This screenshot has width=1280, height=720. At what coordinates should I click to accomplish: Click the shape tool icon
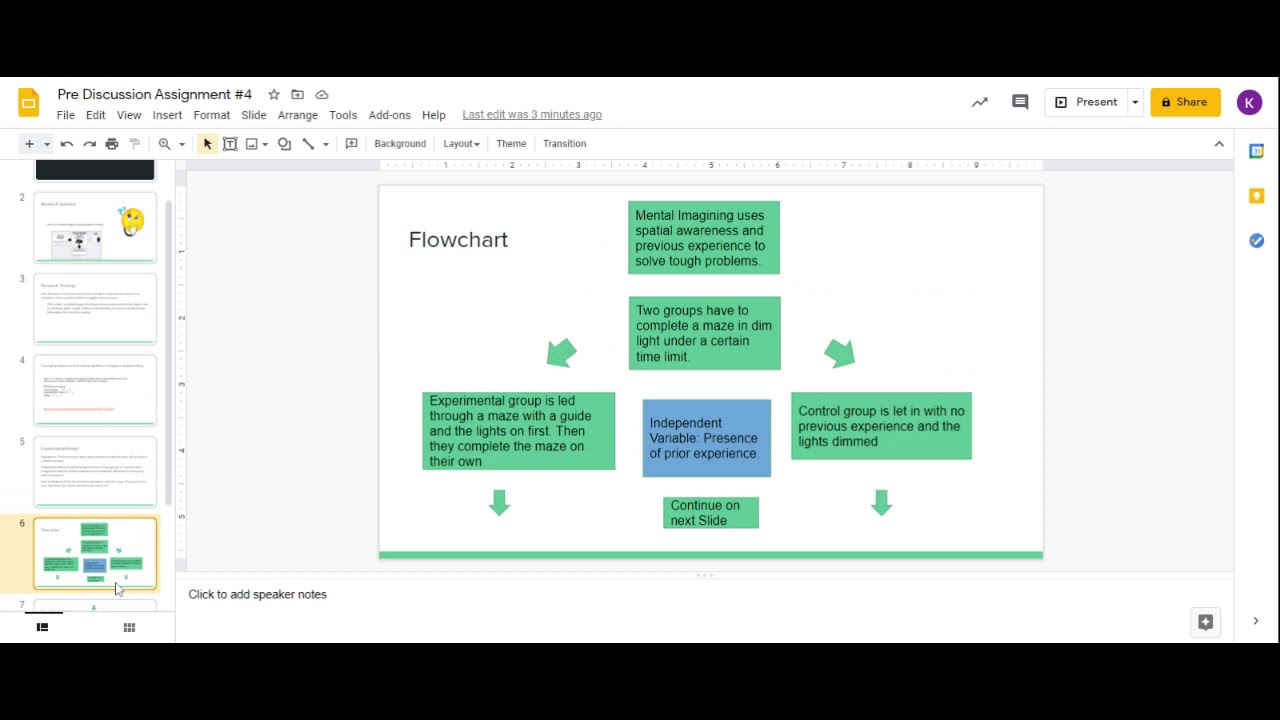(x=285, y=144)
